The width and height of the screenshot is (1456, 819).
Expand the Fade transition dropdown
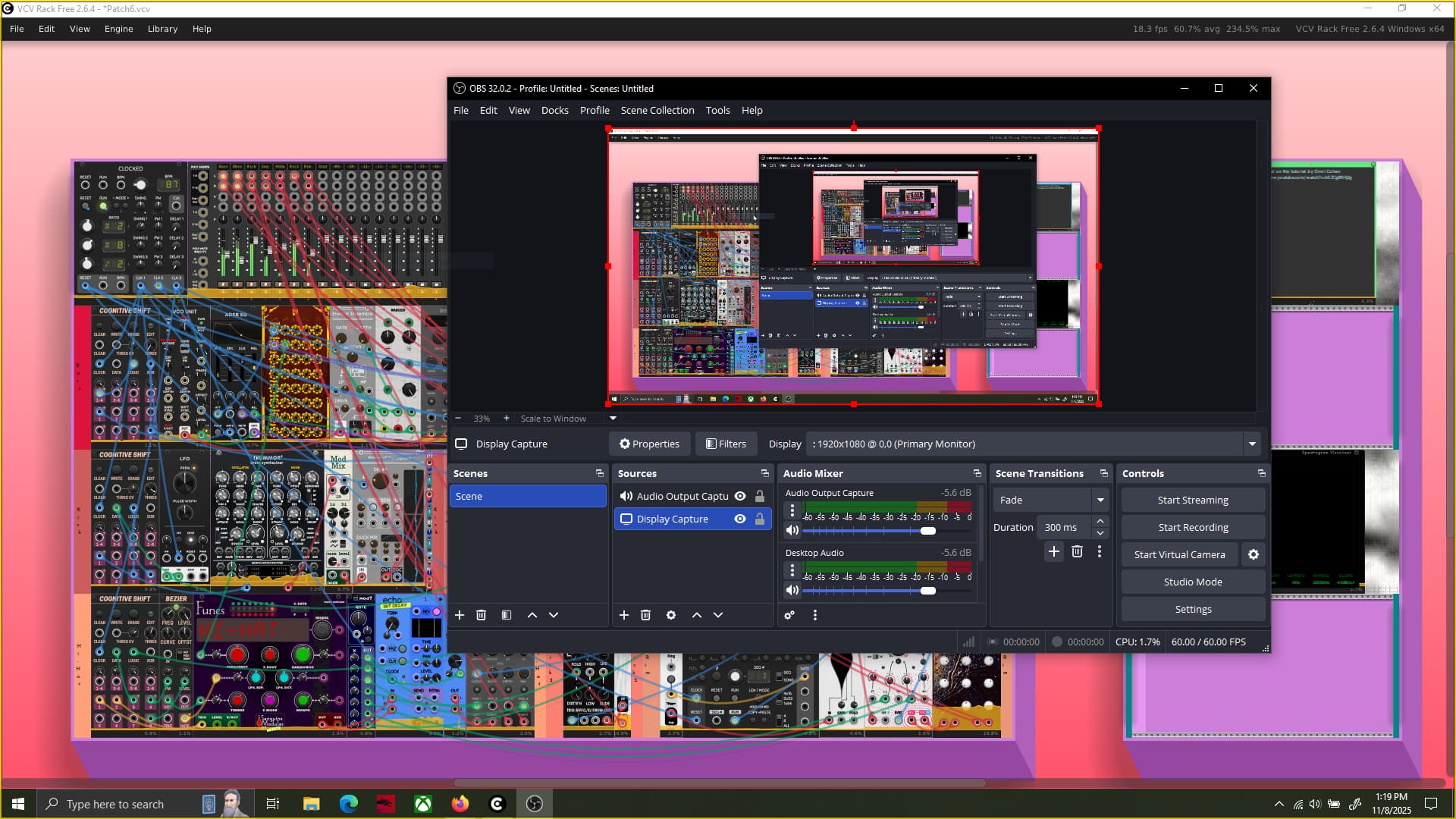tap(1100, 500)
